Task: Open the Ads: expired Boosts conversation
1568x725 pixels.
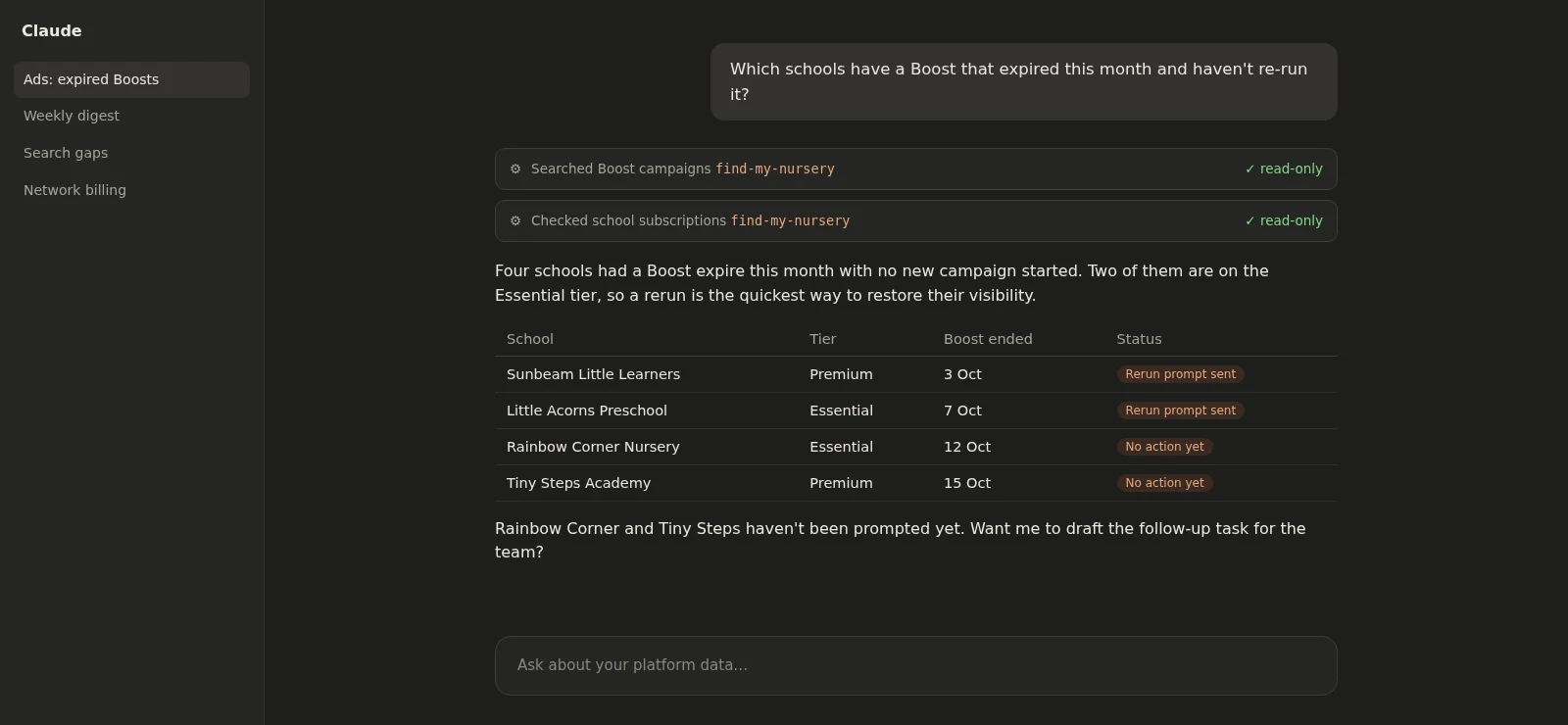Action: click(x=131, y=79)
